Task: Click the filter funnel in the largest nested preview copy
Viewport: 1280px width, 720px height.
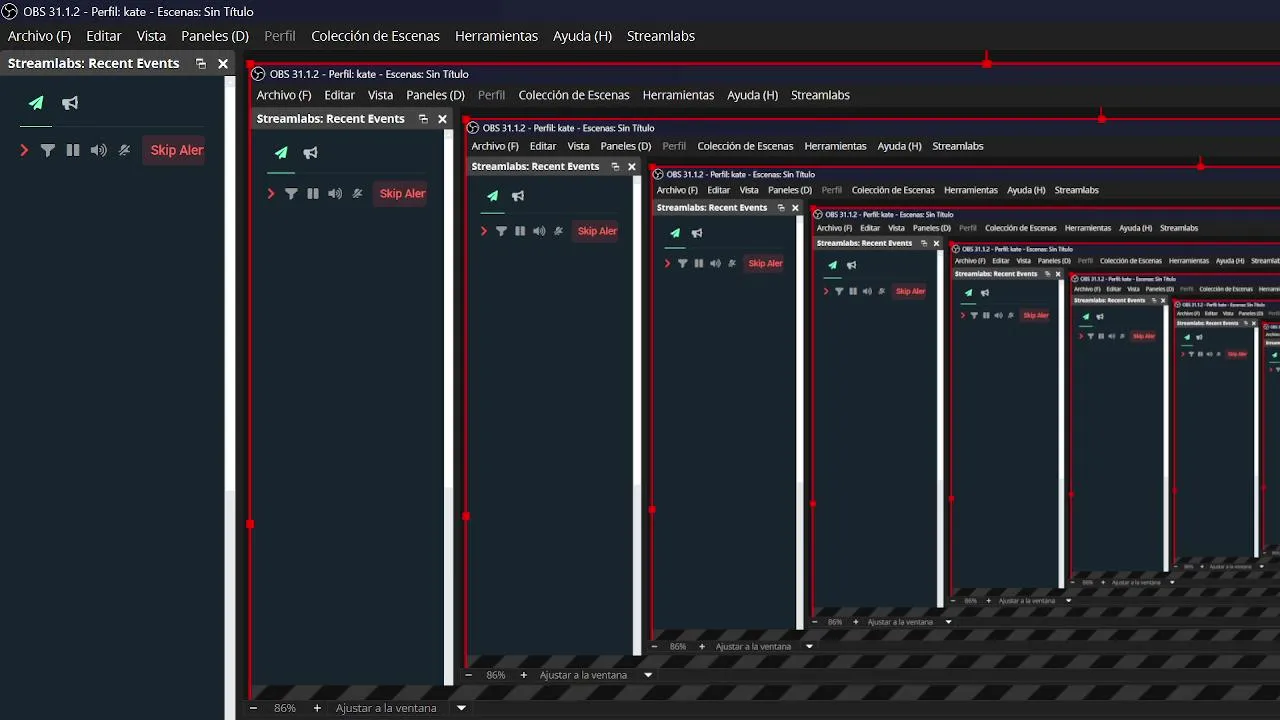Action: (x=291, y=194)
